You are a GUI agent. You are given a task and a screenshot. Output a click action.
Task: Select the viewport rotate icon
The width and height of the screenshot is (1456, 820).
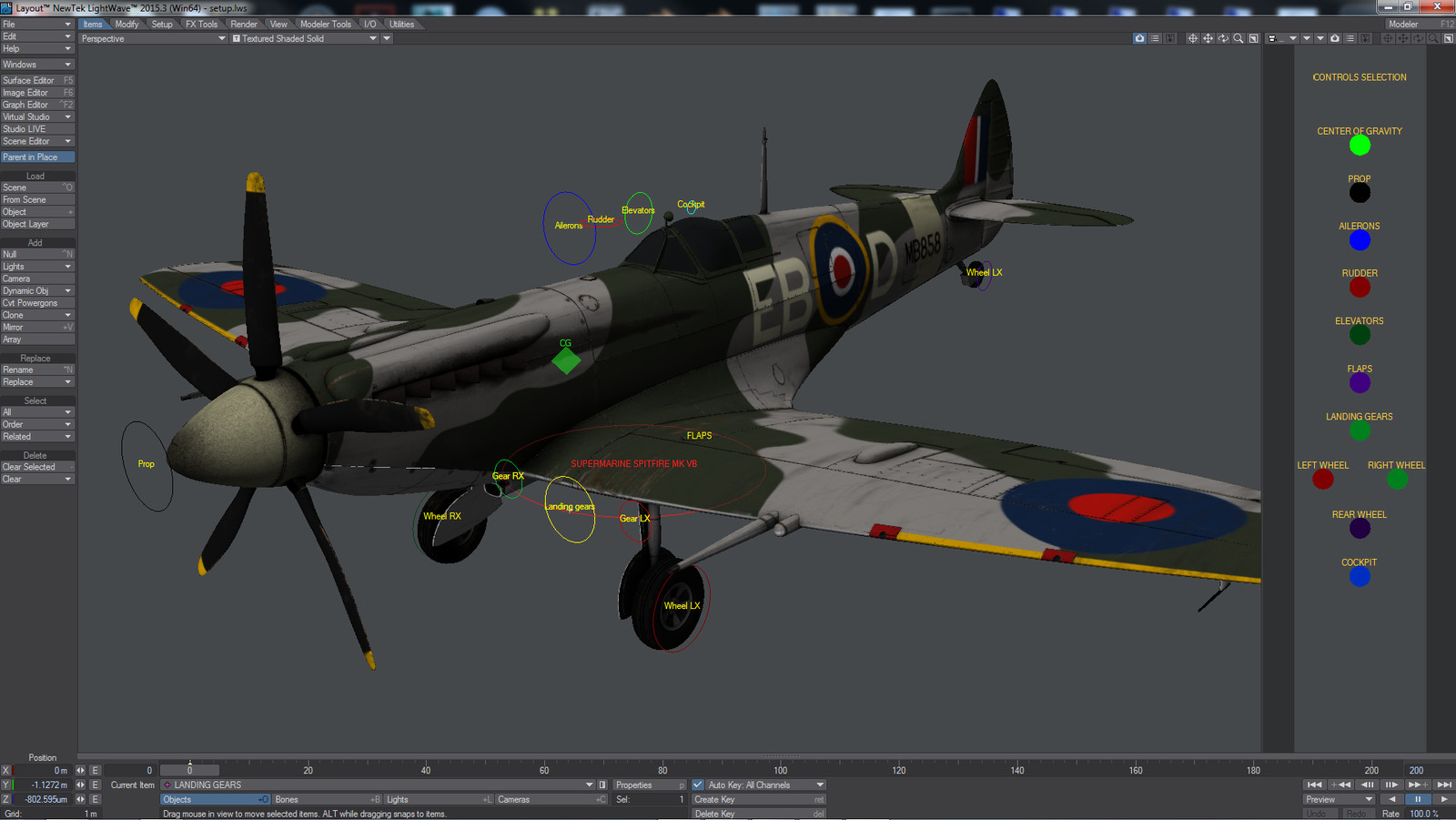tap(1223, 38)
